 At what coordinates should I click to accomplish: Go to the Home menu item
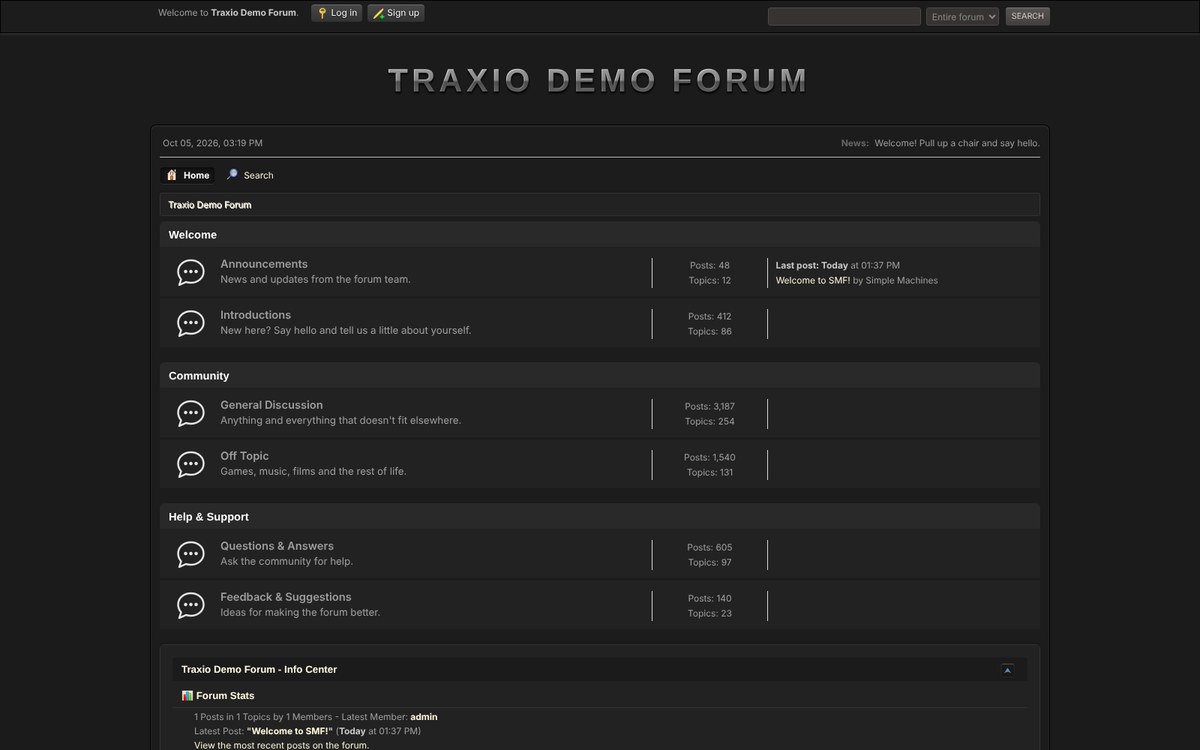click(188, 175)
